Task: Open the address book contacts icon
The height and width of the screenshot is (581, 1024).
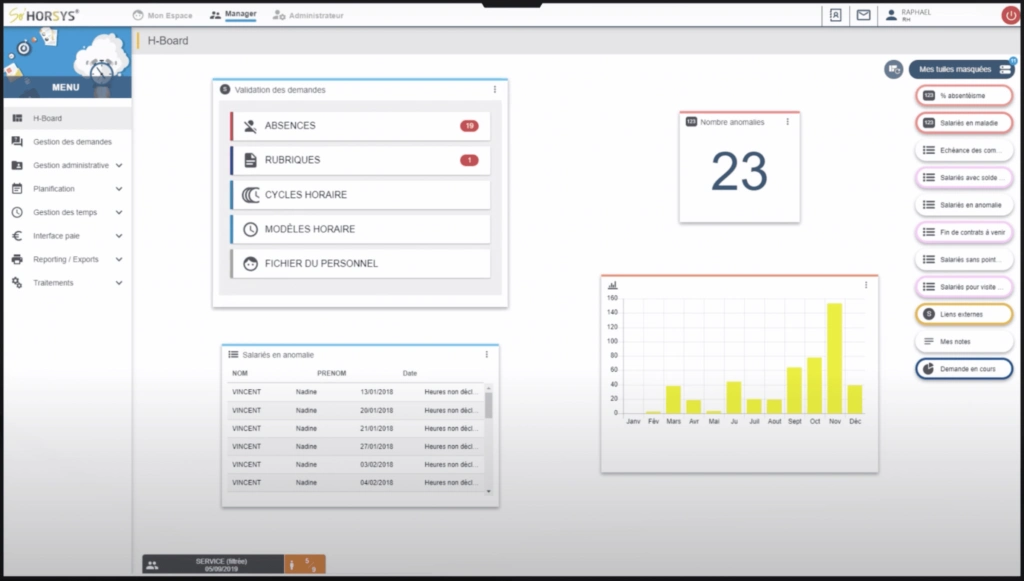Action: pyautogui.click(x=835, y=15)
